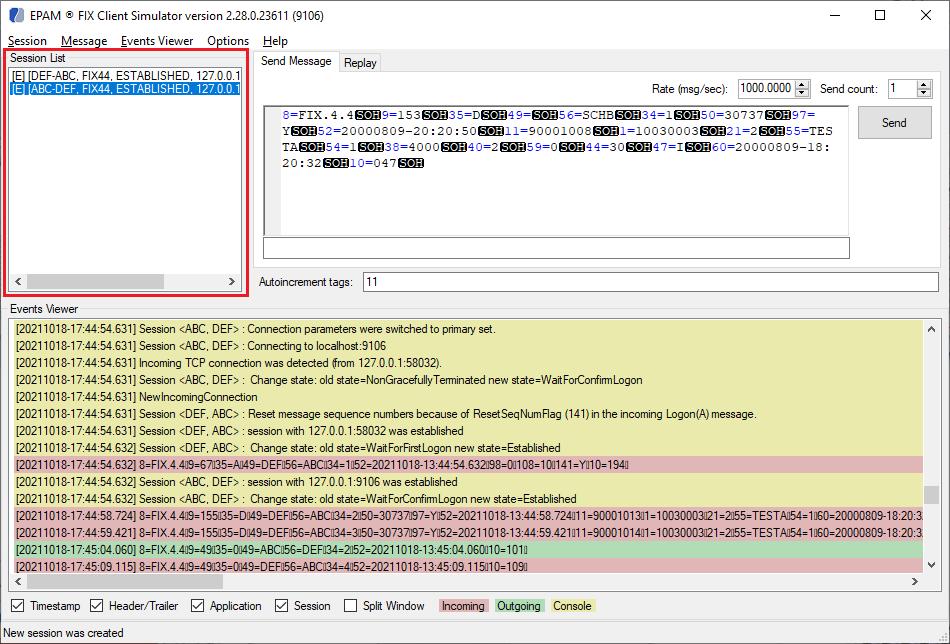Image resolution: width=950 pixels, height=644 pixels.
Task: Click the Incoming color legend
Action: point(463,606)
